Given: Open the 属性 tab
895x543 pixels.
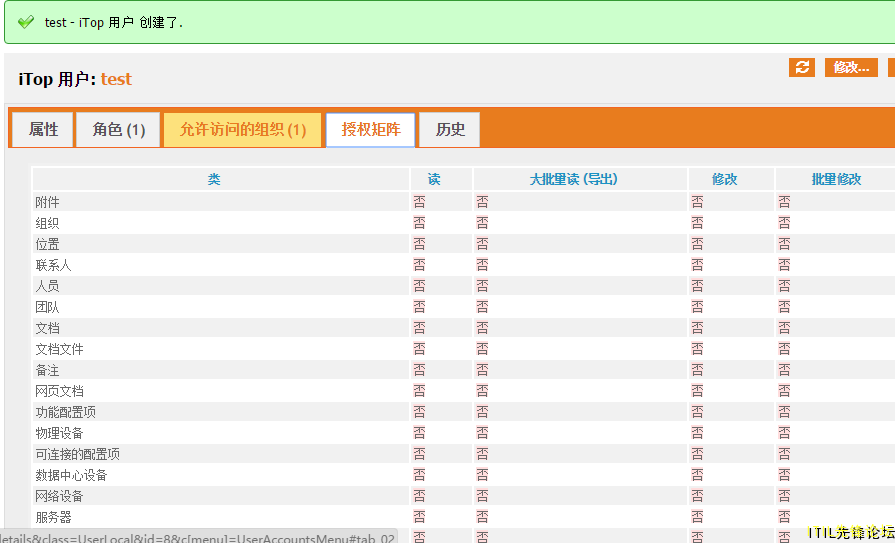Looking at the screenshot, I should click(43, 130).
